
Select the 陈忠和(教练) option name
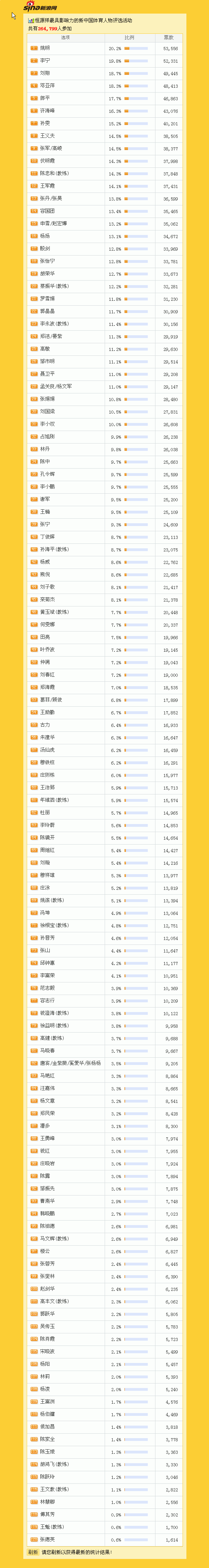(55, 173)
